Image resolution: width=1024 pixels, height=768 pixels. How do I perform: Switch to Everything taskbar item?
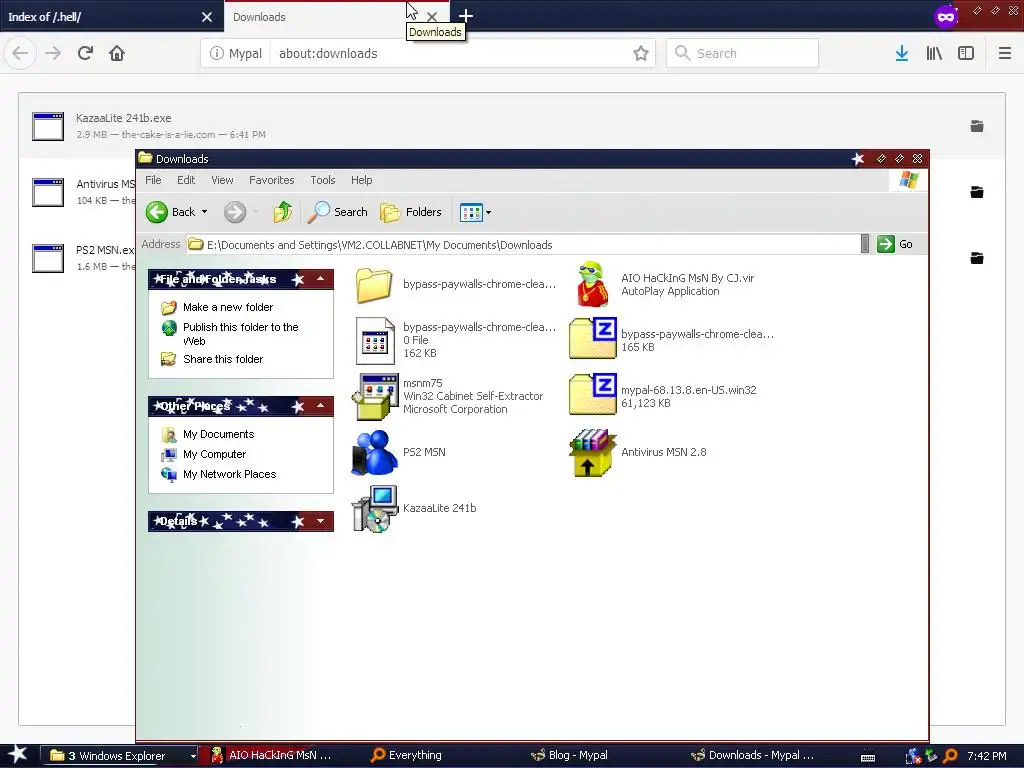[x=406, y=755]
